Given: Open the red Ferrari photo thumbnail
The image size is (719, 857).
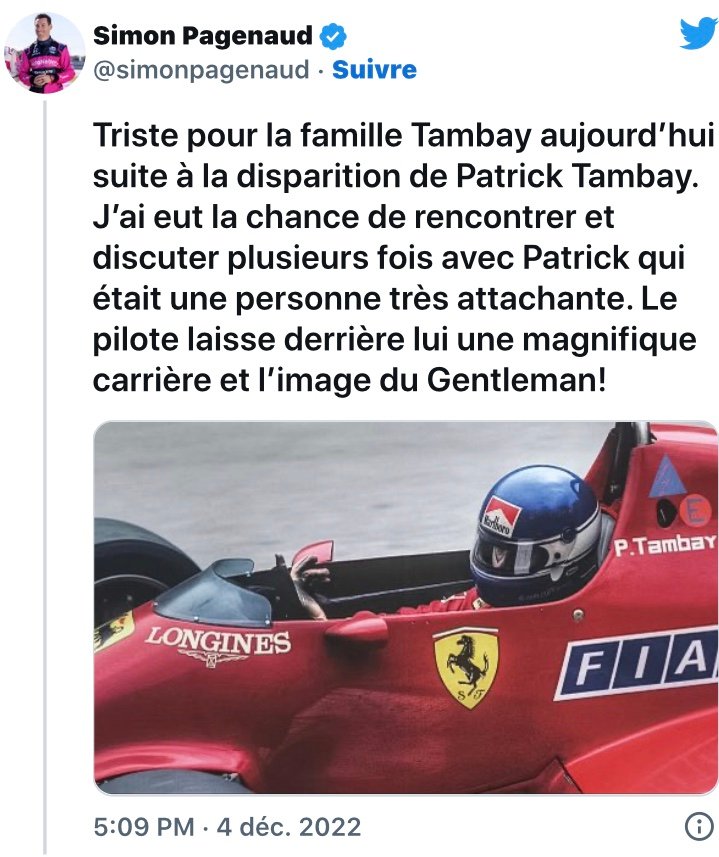Looking at the screenshot, I should pos(406,608).
